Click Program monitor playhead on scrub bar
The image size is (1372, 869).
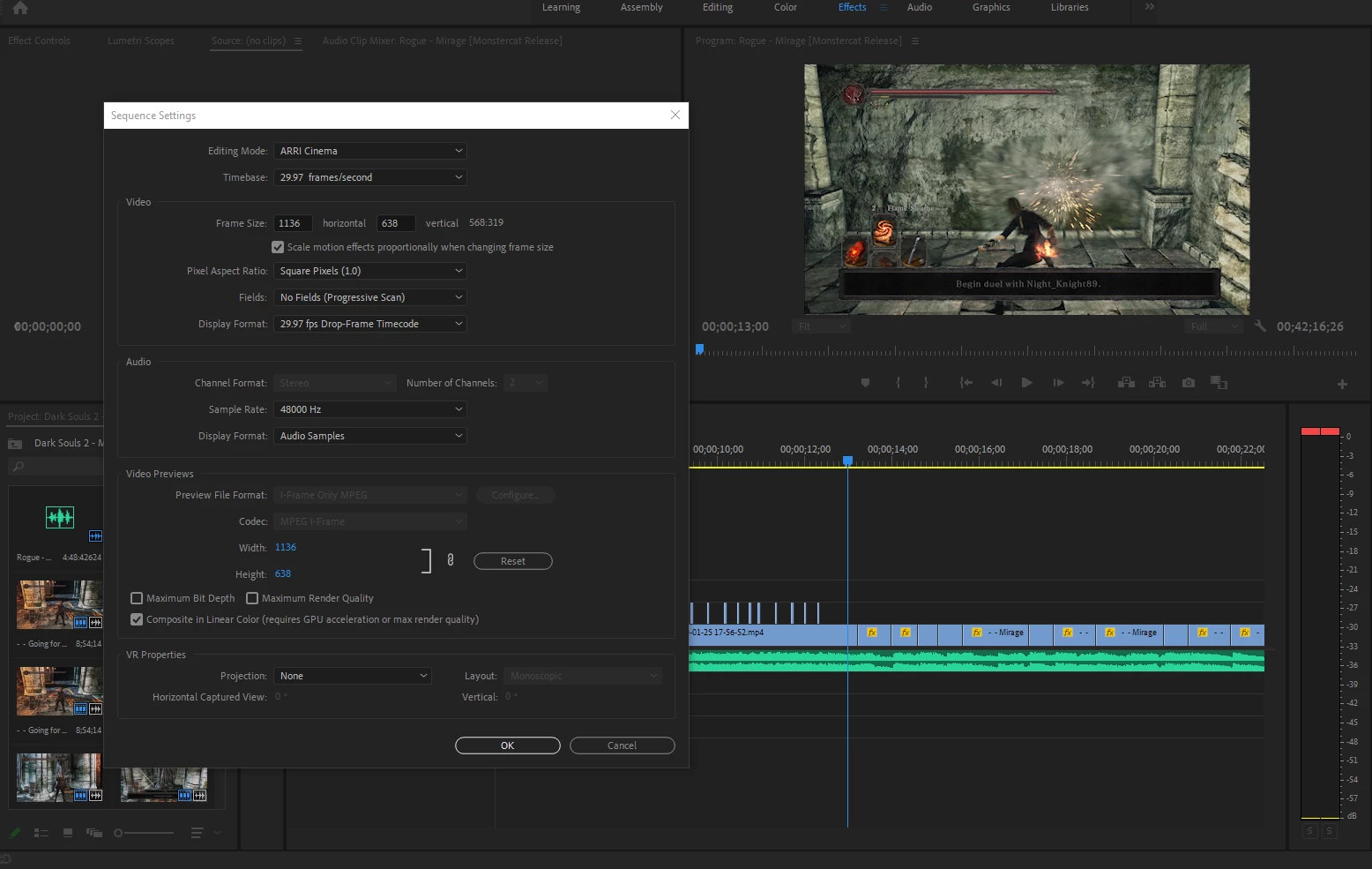(x=699, y=349)
